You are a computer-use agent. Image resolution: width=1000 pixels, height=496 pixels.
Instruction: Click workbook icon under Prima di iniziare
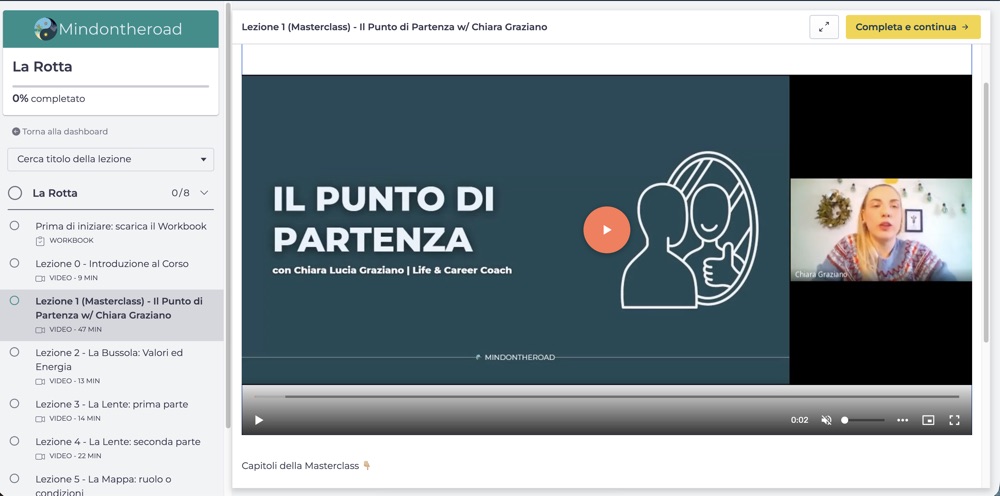[40, 241]
